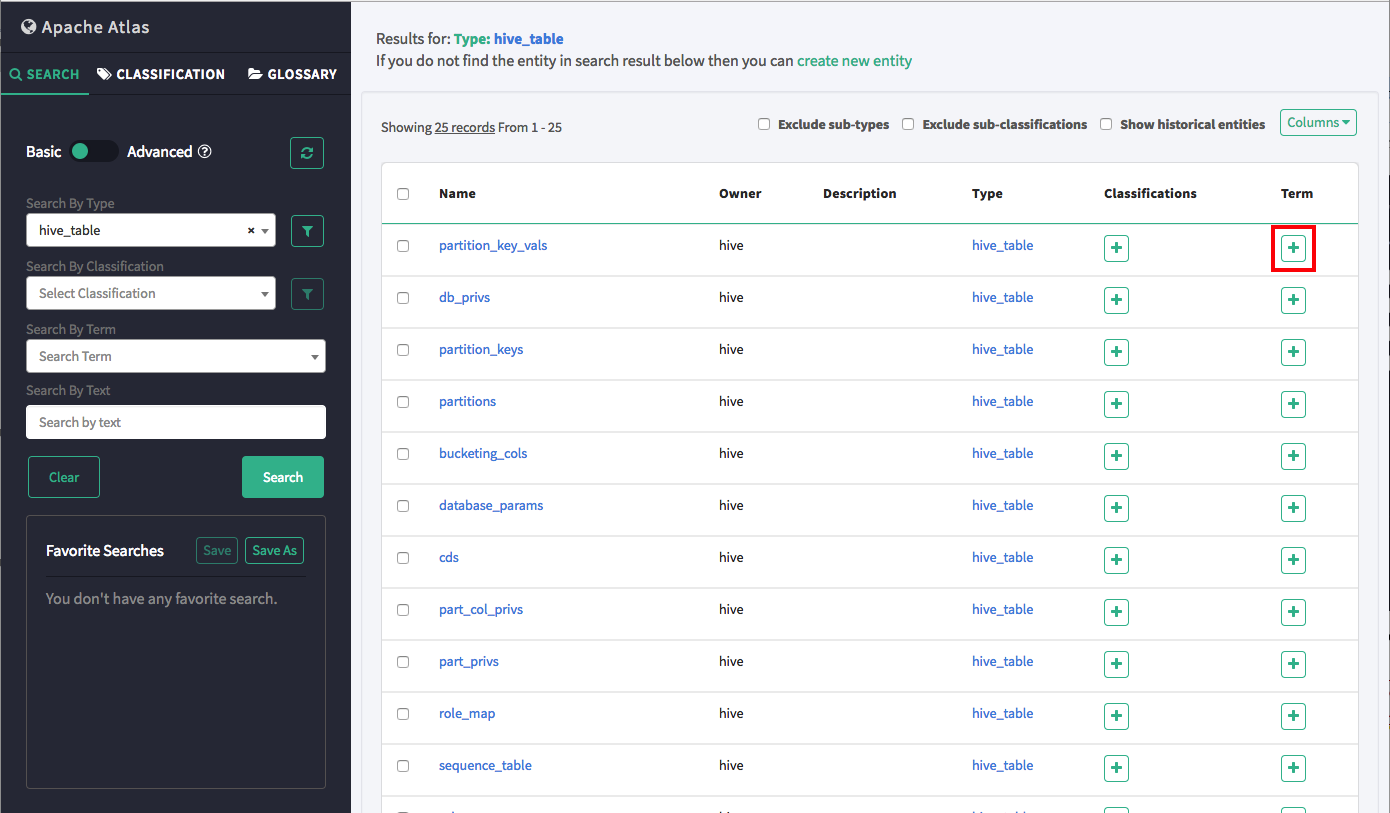Tick the select-all header checkbox
The height and width of the screenshot is (813, 1390).
403,194
